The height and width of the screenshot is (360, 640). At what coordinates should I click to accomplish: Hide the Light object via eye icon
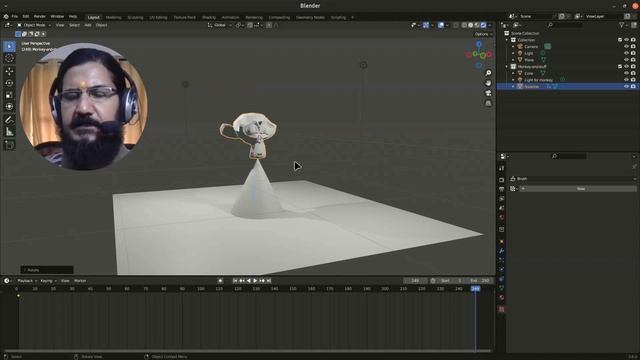pos(627,53)
